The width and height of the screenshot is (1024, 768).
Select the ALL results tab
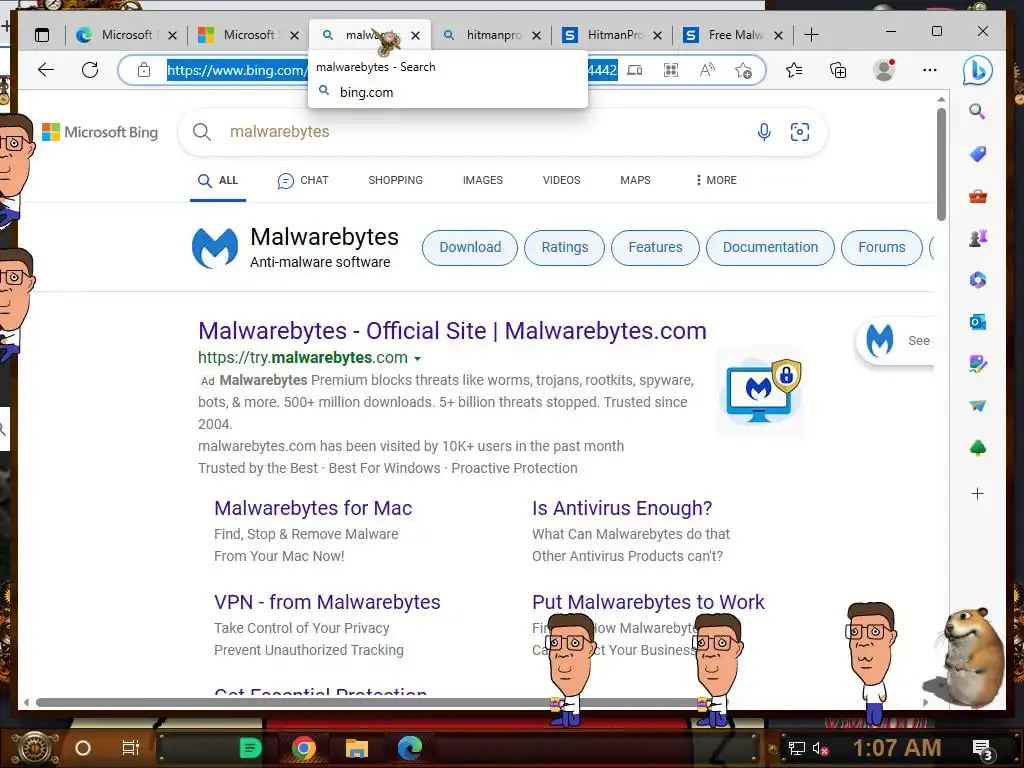(x=218, y=180)
